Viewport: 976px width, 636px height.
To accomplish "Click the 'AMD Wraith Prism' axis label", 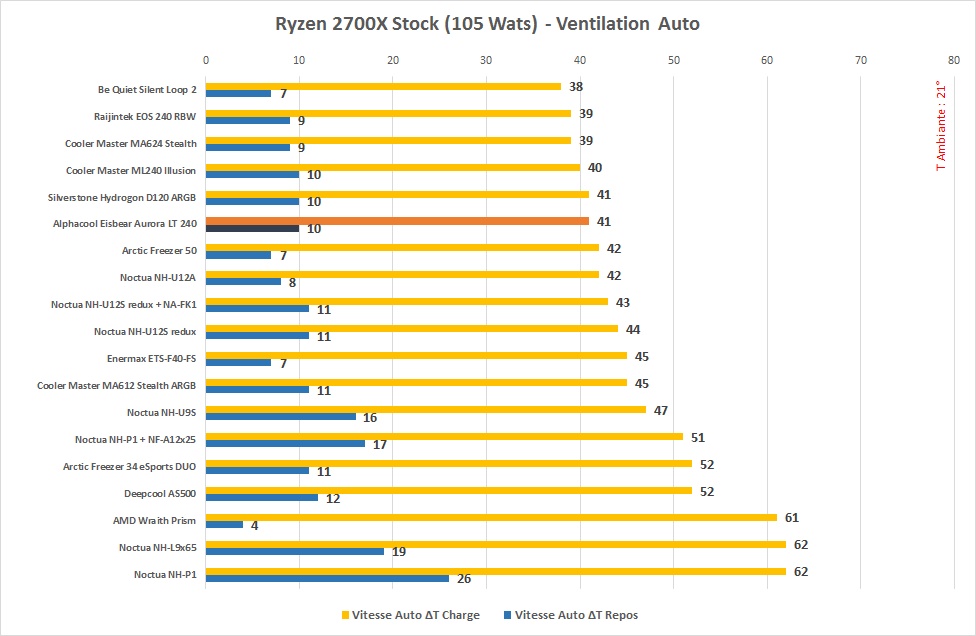I will 155,520.
